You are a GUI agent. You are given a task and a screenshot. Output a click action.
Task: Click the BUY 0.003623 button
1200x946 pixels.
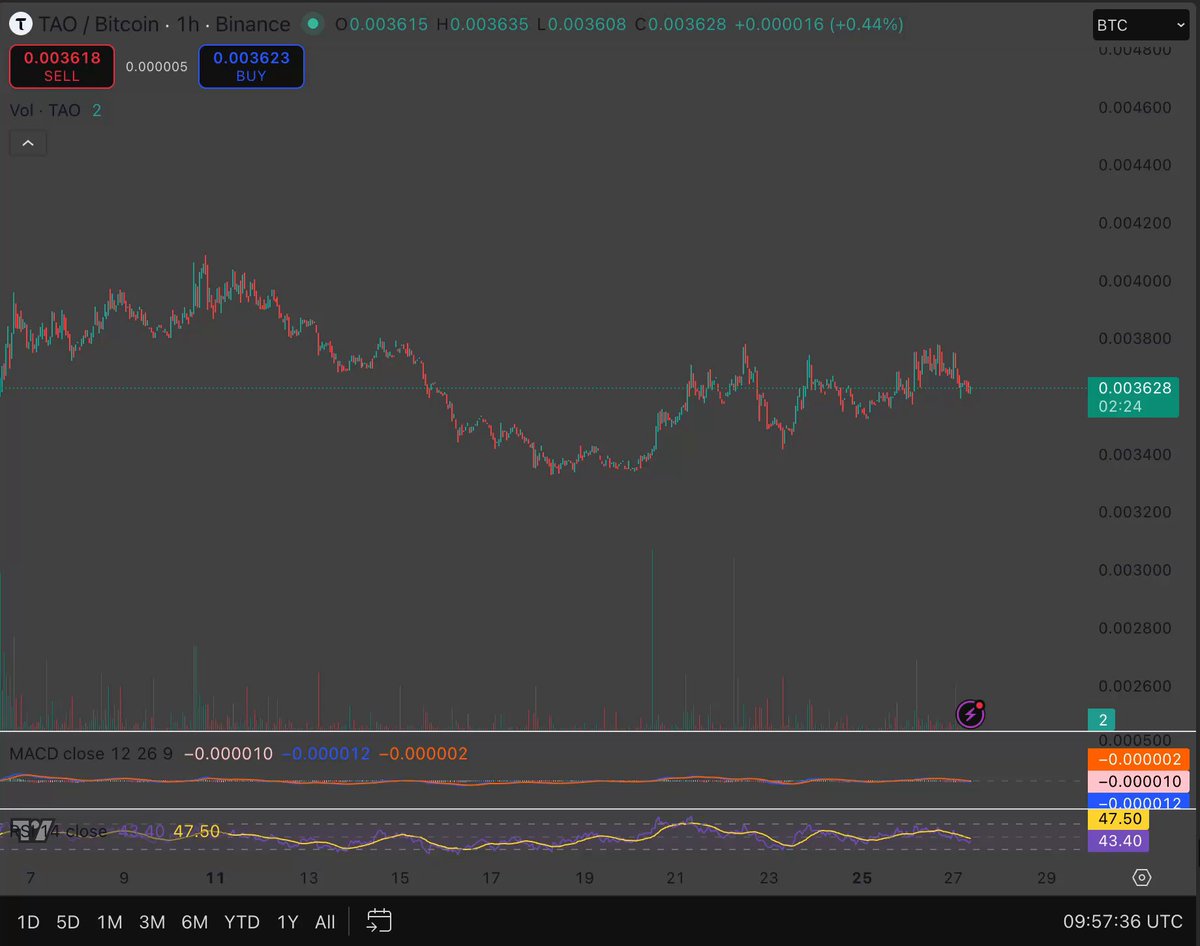click(251, 66)
